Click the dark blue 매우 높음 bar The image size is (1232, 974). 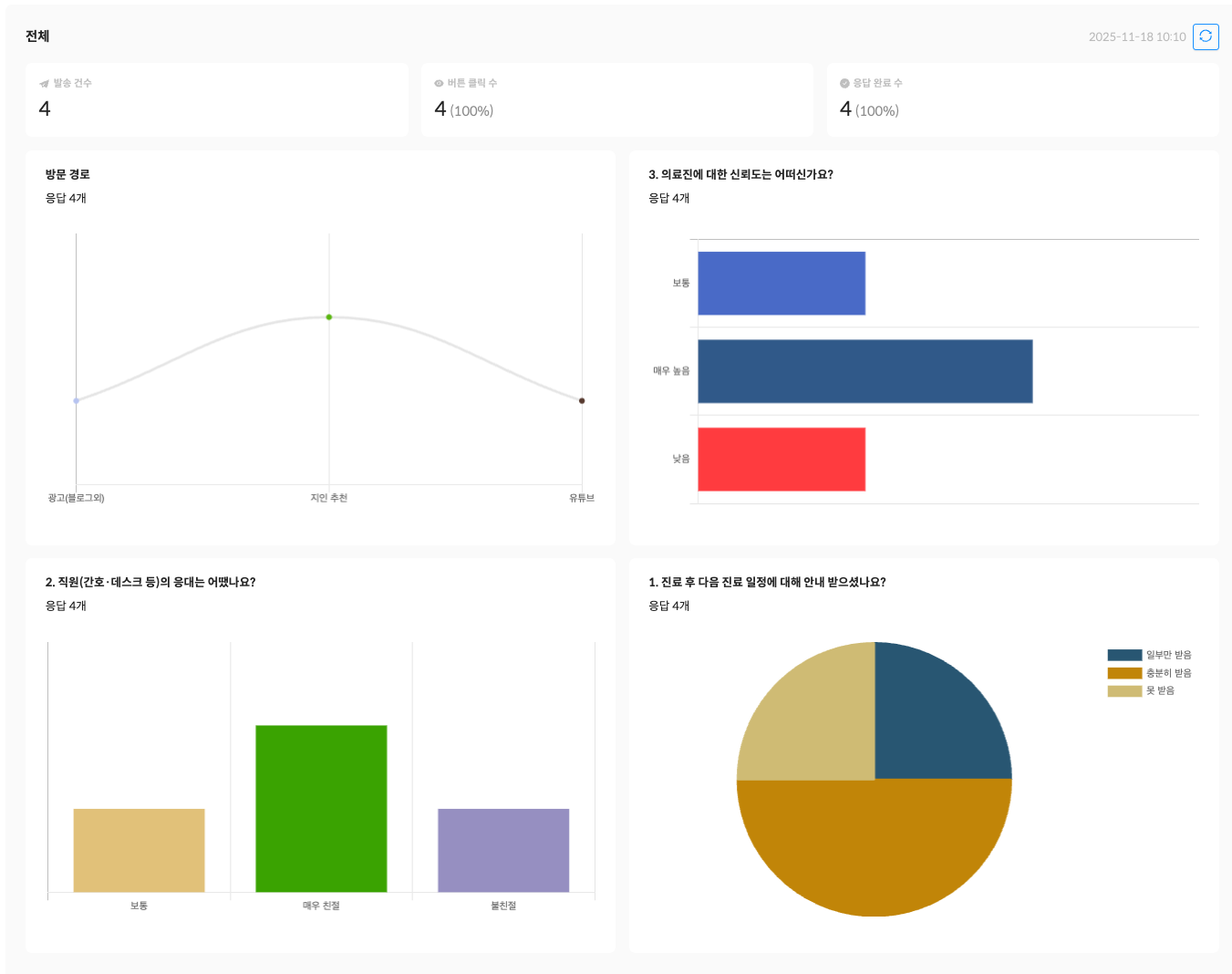click(x=865, y=371)
